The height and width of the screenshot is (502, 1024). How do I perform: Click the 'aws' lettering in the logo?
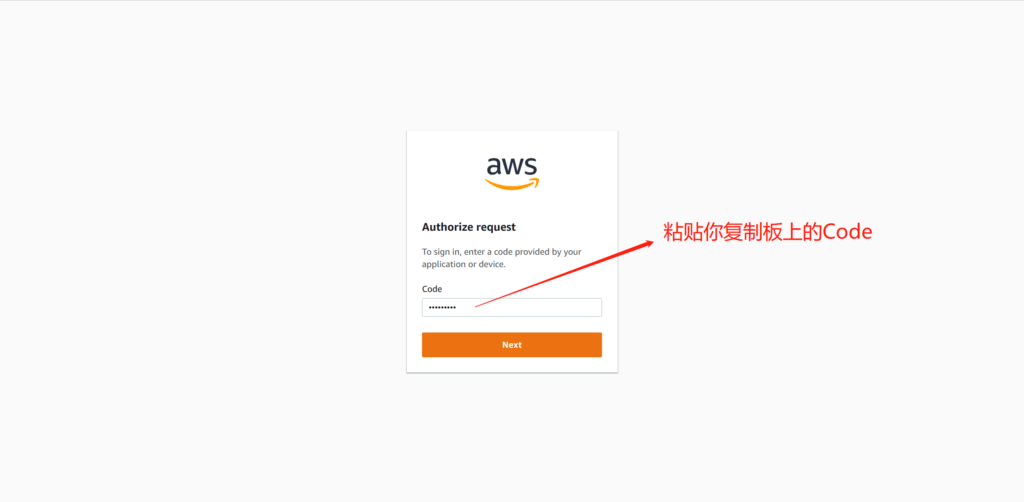[x=512, y=166]
